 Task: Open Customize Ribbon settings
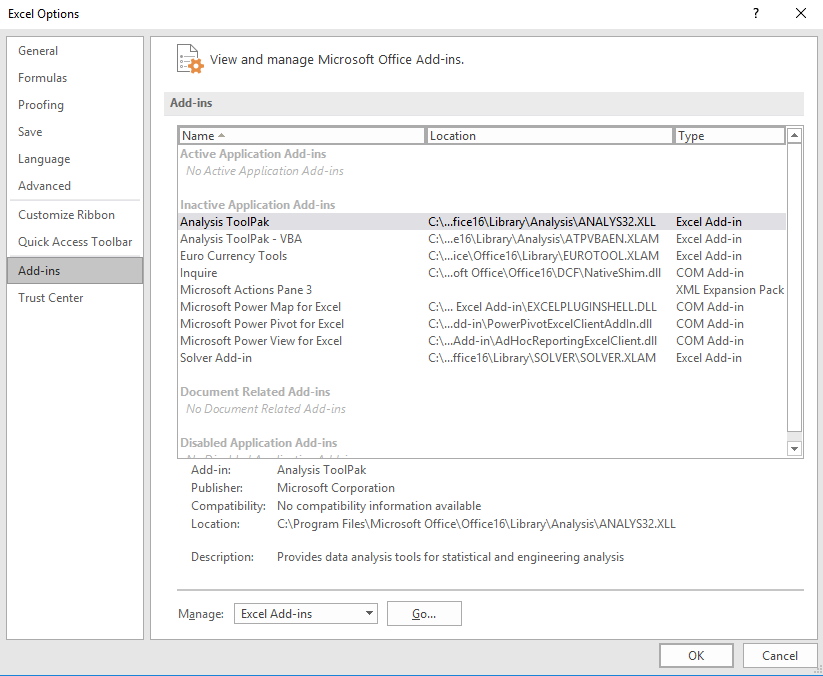[x=66, y=215]
